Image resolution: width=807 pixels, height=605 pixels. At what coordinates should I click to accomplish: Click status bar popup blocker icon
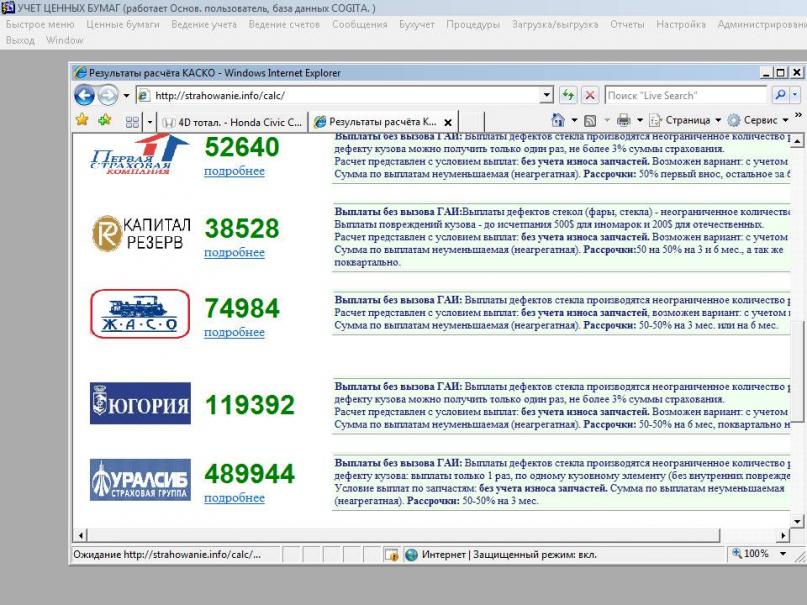tap(391, 555)
